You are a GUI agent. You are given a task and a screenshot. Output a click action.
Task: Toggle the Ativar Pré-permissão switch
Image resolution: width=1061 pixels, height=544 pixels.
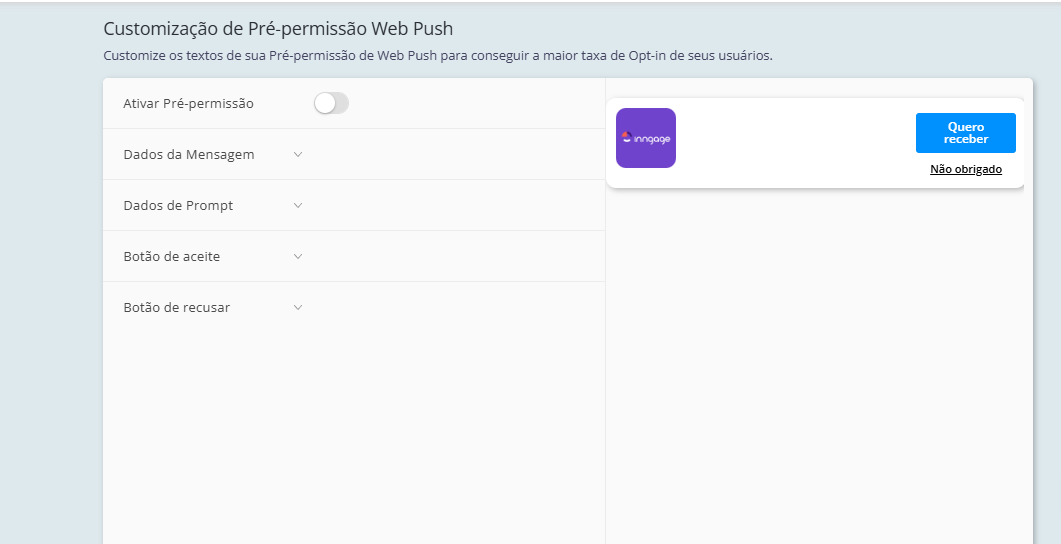click(331, 103)
